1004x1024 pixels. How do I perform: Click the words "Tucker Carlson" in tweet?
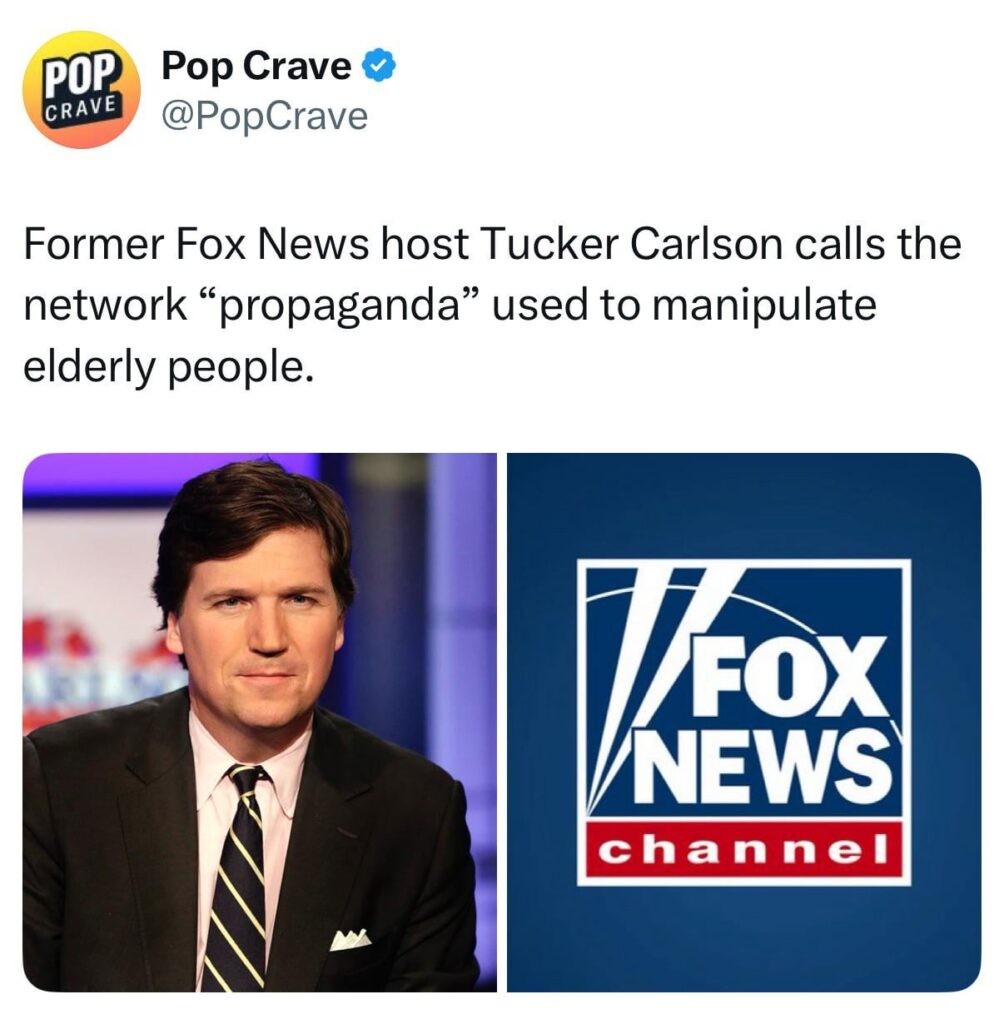click(632, 244)
